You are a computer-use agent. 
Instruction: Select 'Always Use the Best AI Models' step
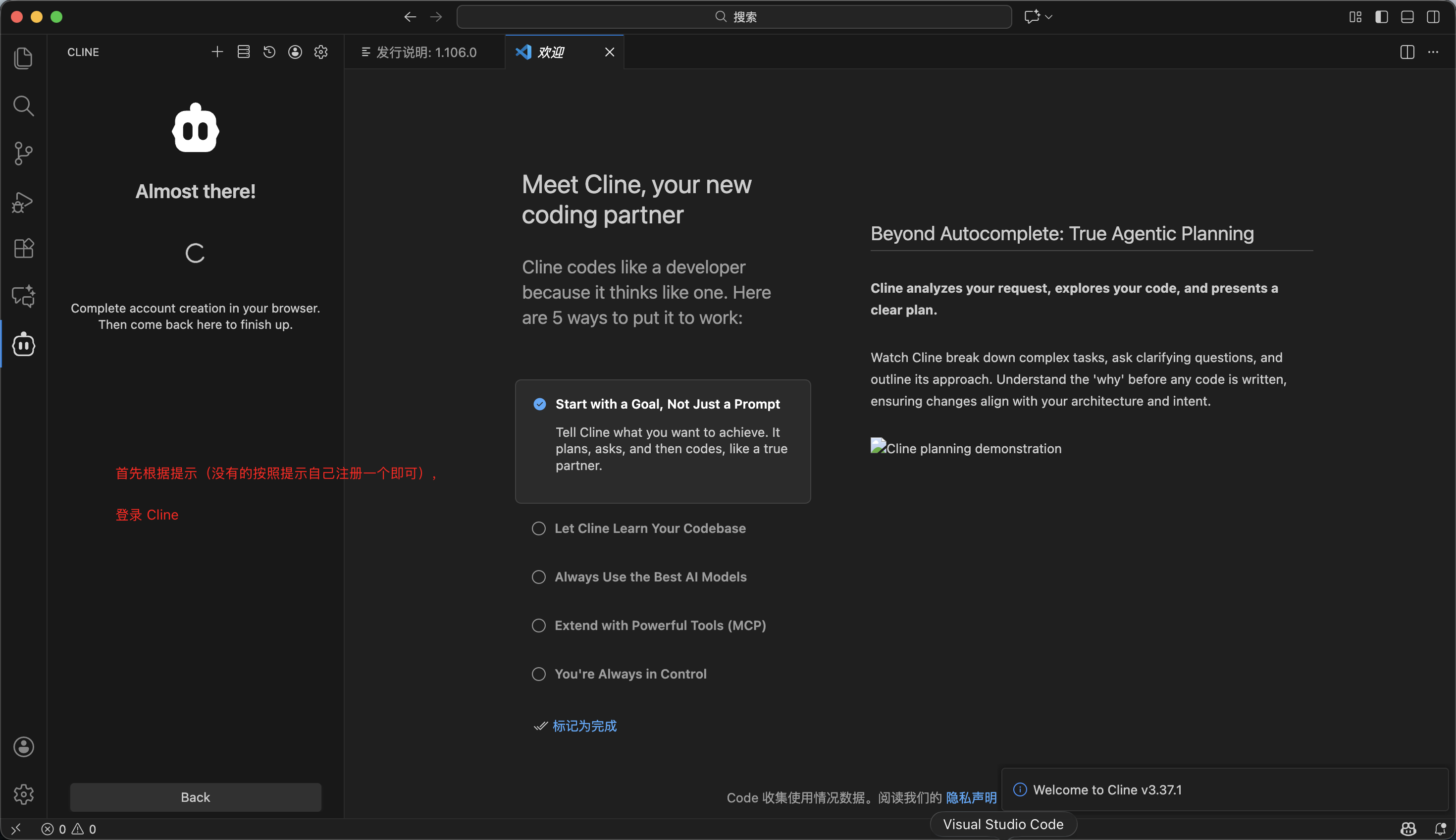coord(650,577)
